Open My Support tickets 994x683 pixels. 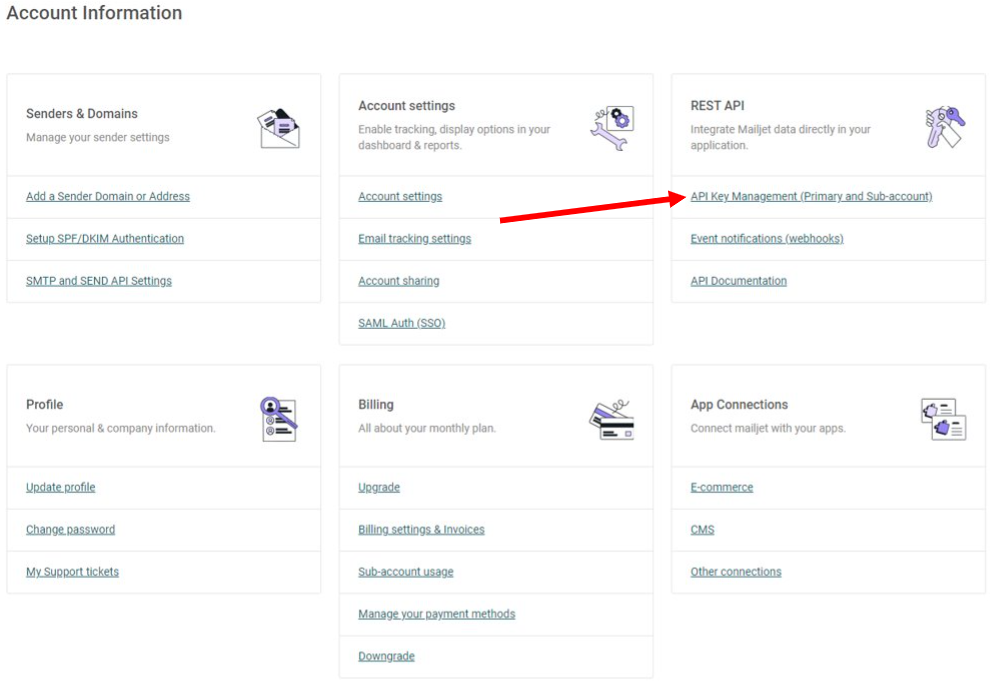tap(72, 572)
